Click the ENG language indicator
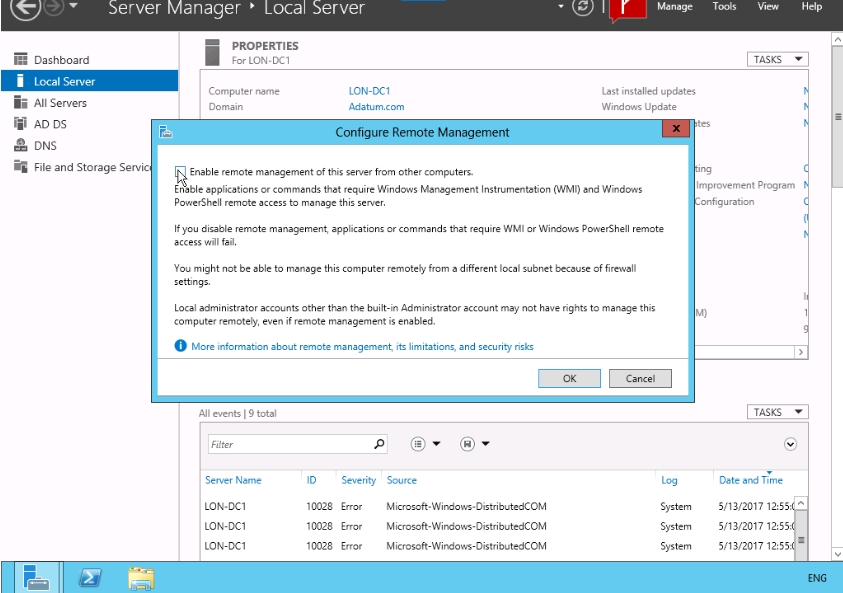Screen dimensions: 843x593 (x=817, y=578)
